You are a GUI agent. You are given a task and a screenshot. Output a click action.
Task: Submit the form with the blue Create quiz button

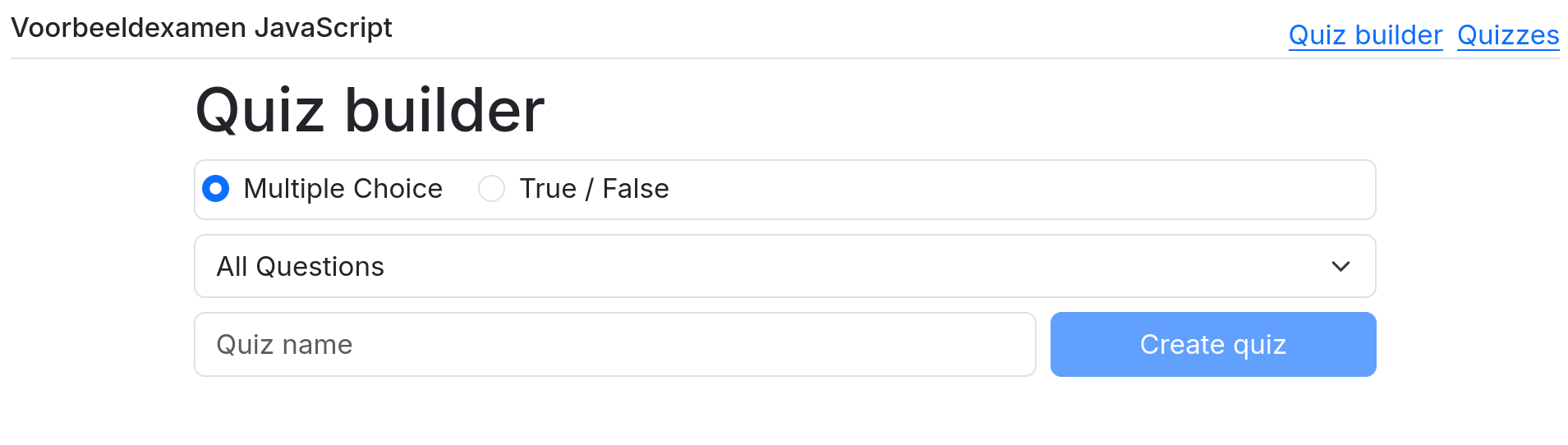(x=1212, y=344)
